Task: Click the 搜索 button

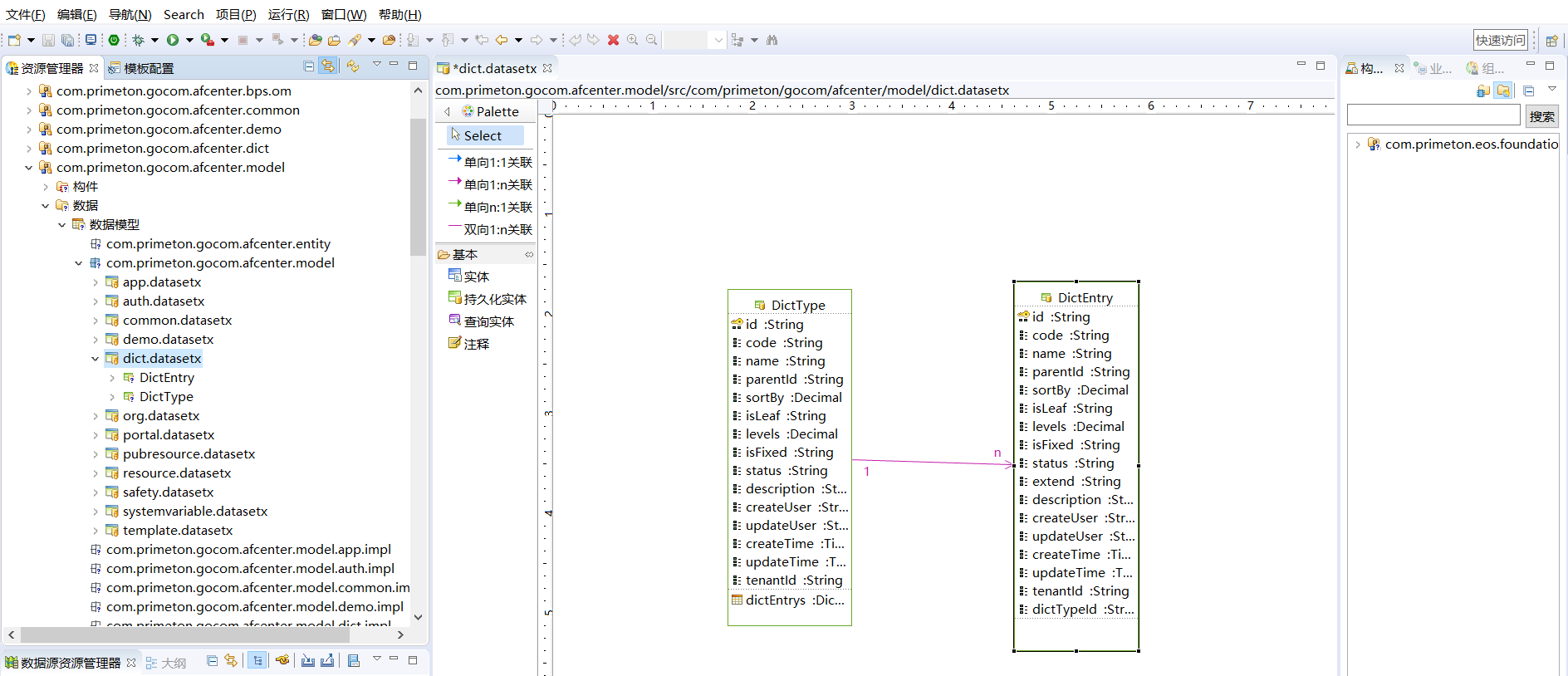Action: (x=1541, y=116)
